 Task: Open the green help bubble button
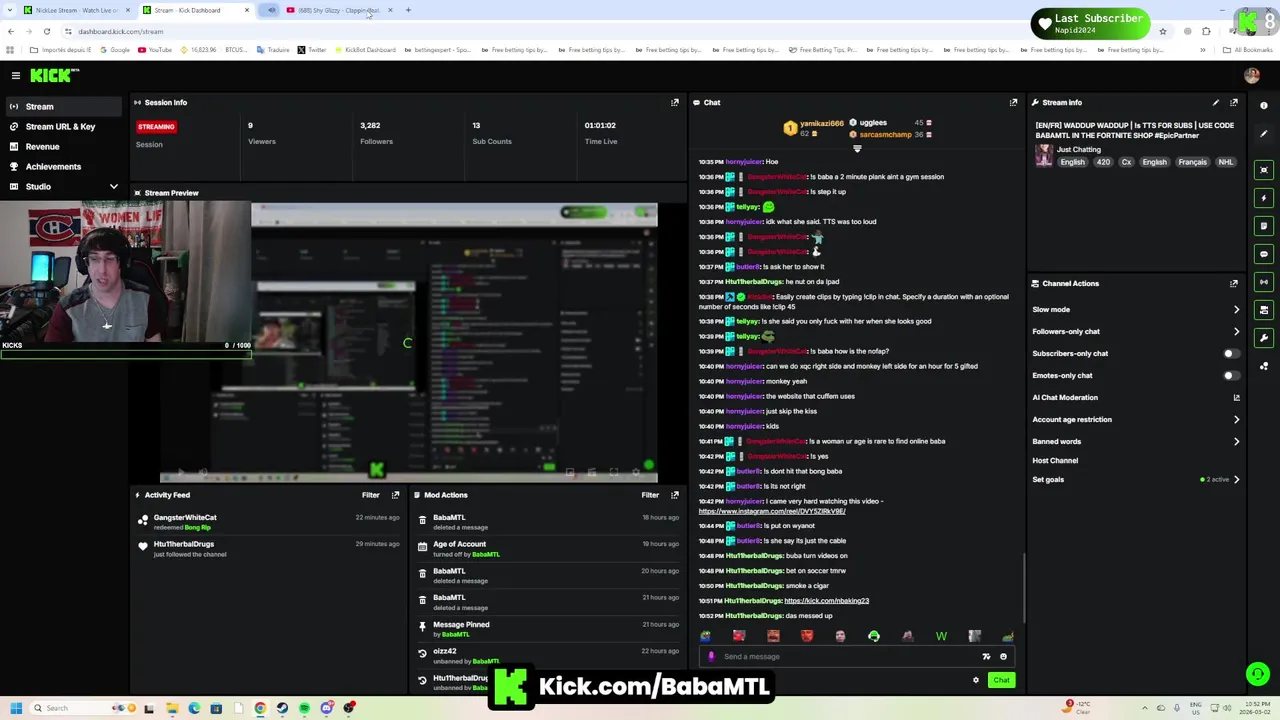tap(1257, 674)
